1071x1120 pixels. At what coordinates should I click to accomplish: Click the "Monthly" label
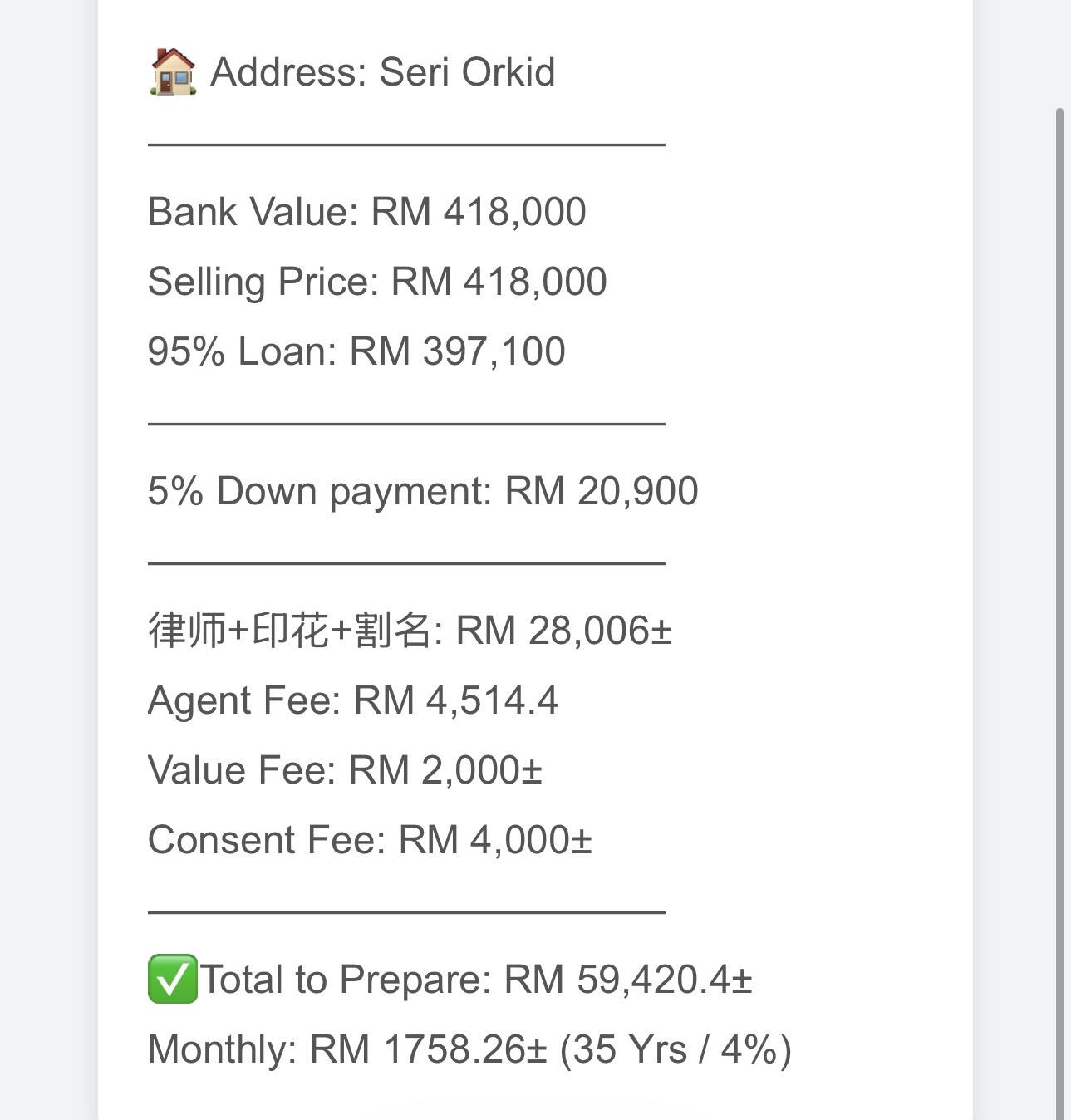coord(221,1049)
